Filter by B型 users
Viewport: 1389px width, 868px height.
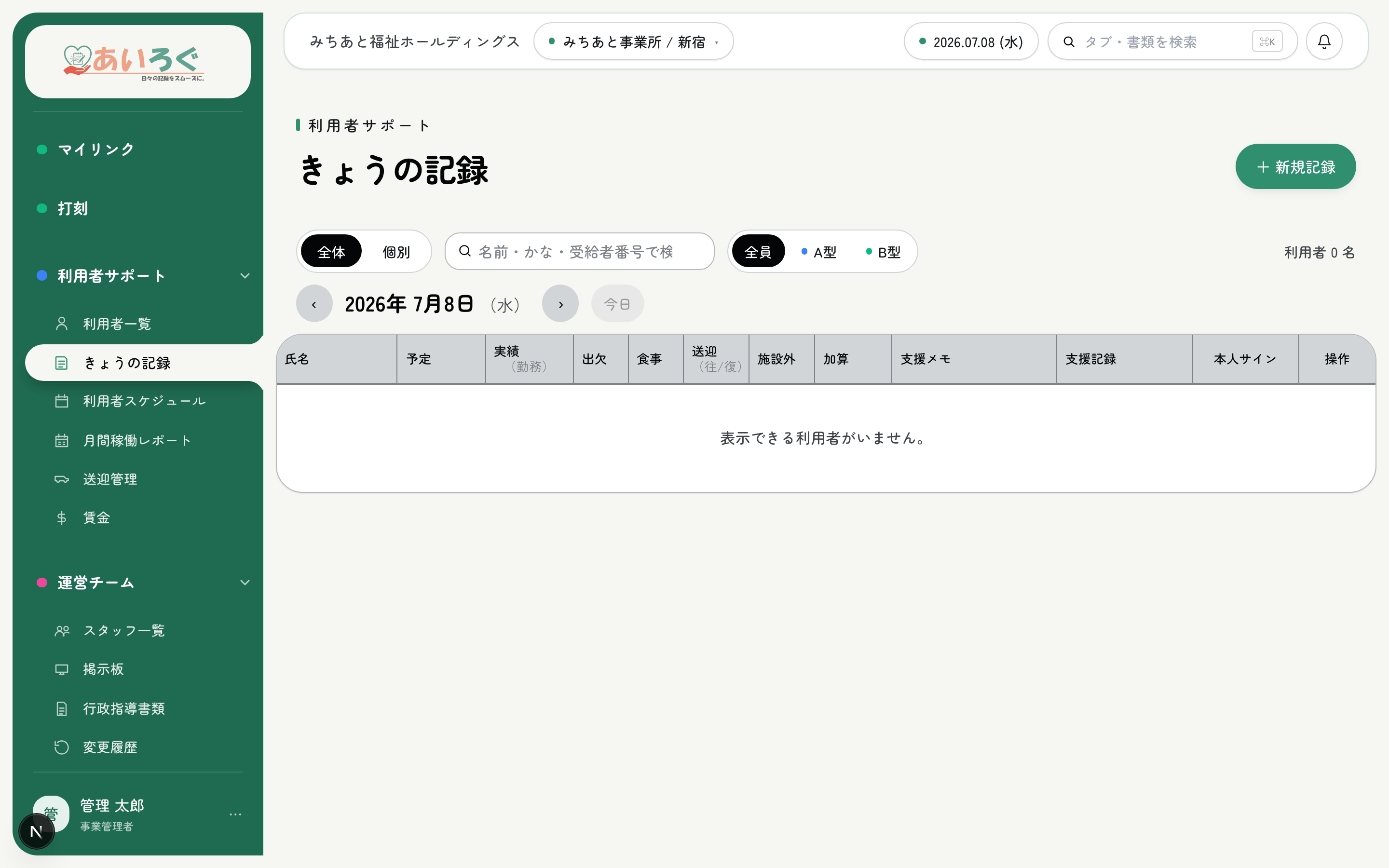coord(884,251)
